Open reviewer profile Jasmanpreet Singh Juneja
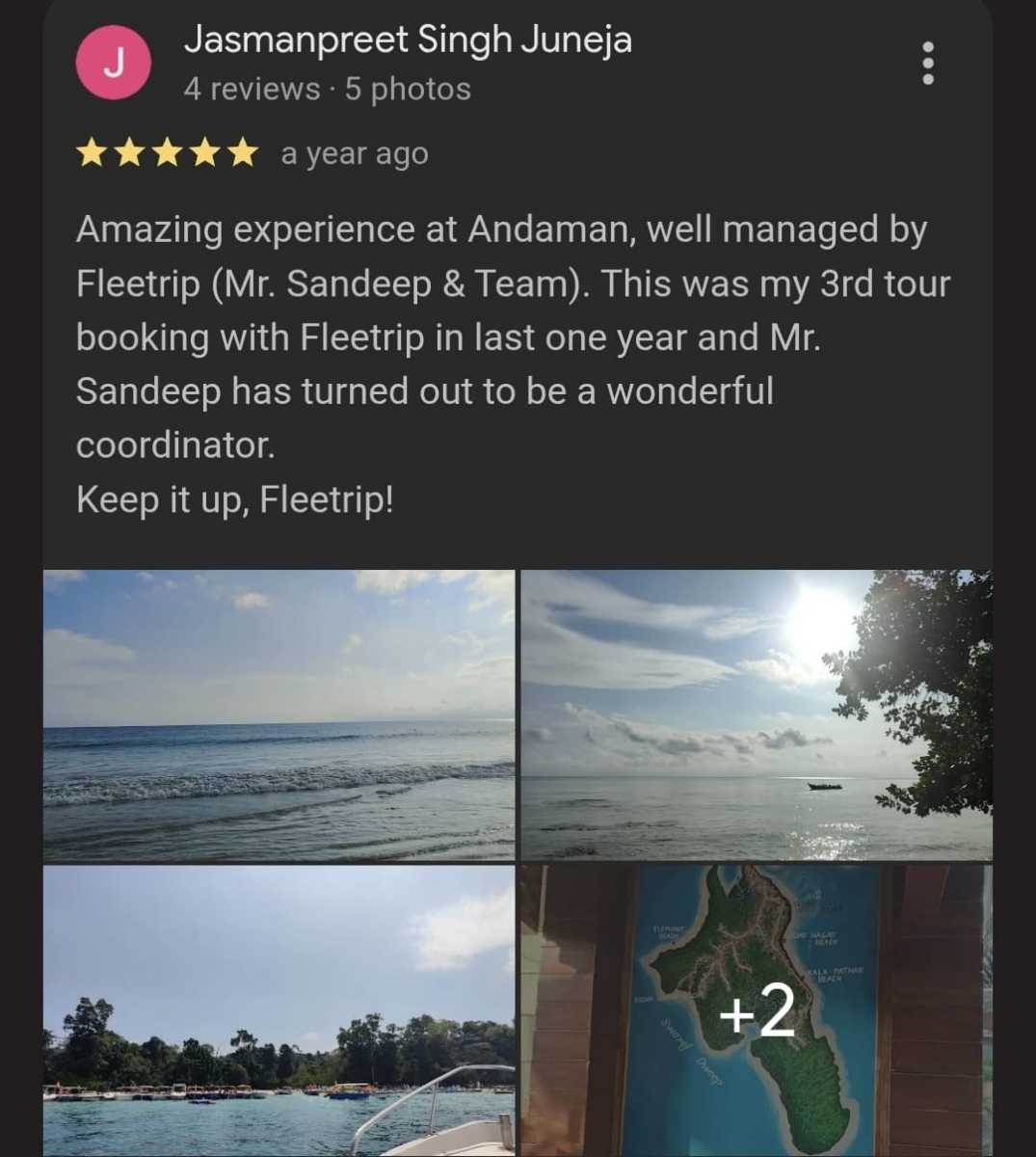This screenshot has width=1036, height=1157. pyautogui.click(x=408, y=40)
